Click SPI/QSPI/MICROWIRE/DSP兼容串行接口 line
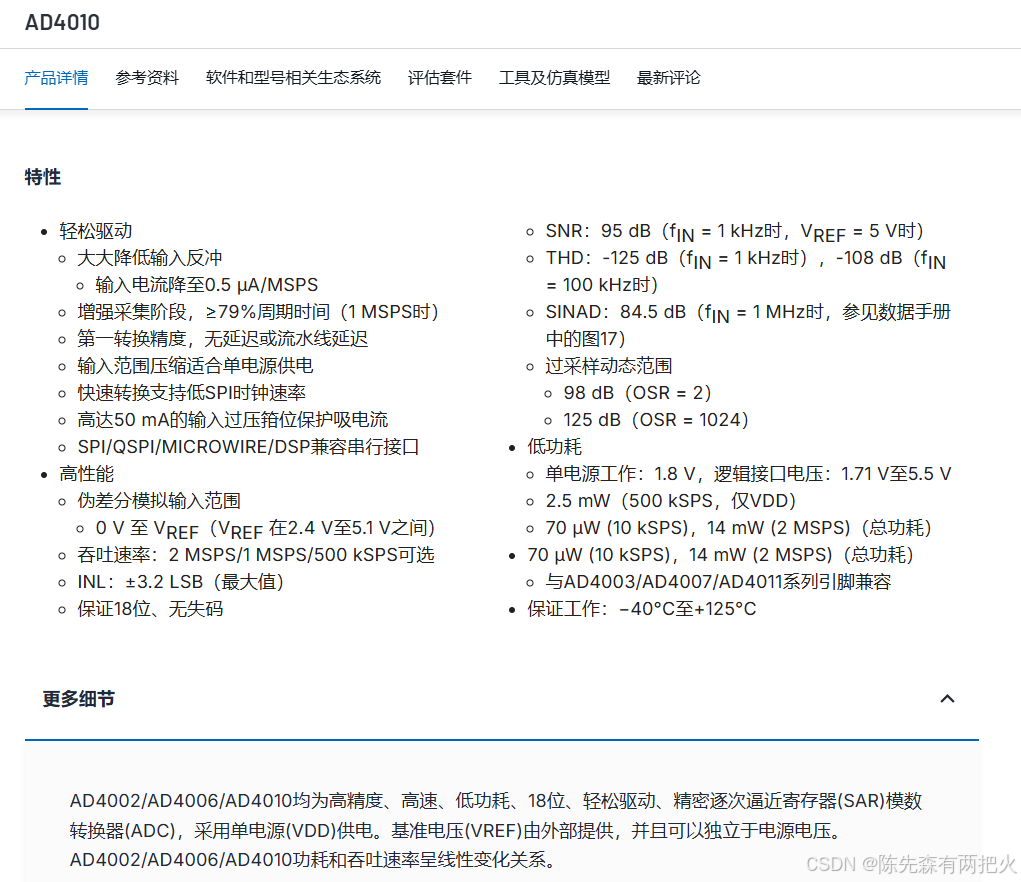 coord(248,447)
